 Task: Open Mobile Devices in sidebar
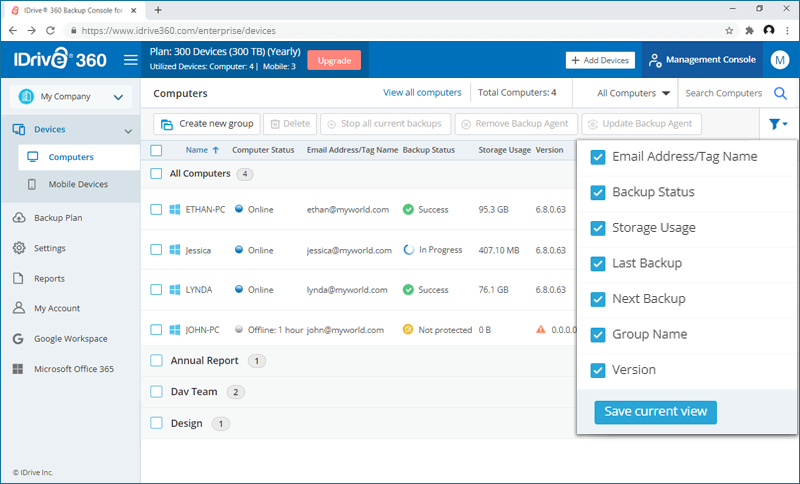tap(78, 184)
